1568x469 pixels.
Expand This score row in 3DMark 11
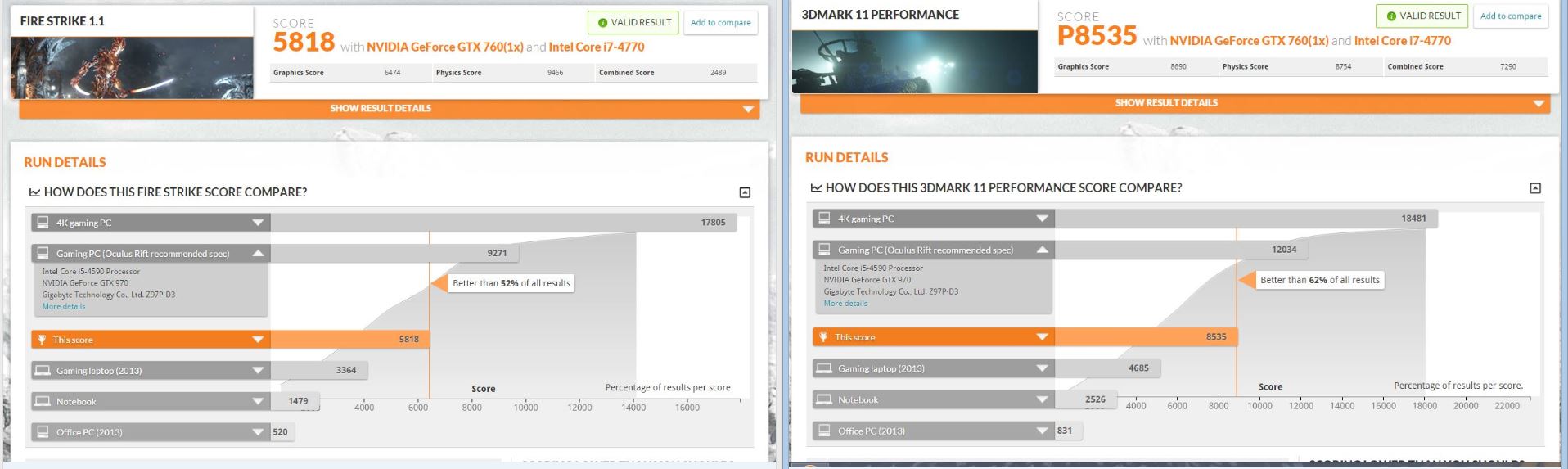click(1042, 337)
